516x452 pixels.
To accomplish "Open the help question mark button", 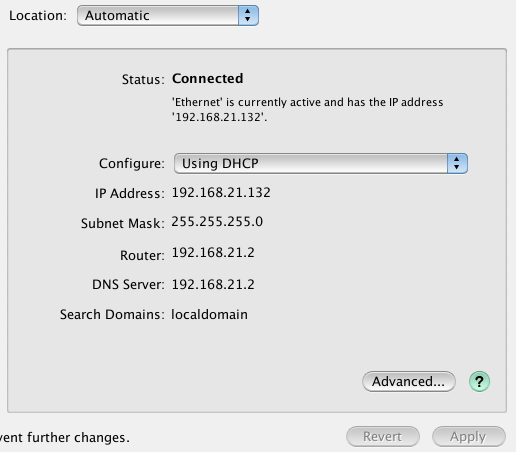I will (x=479, y=381).
